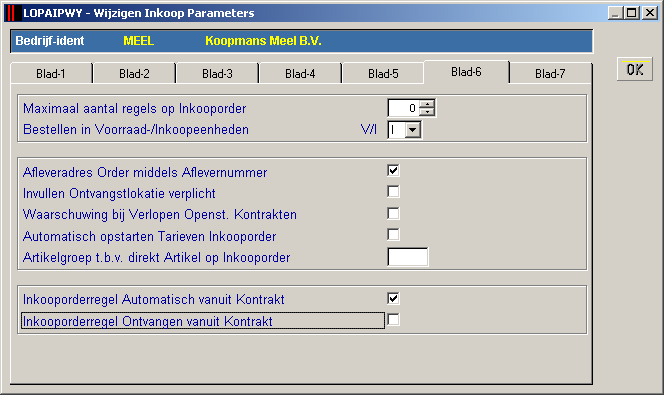Click the active Blad-6 tab

pyautogui.click(x=466, y=72)
